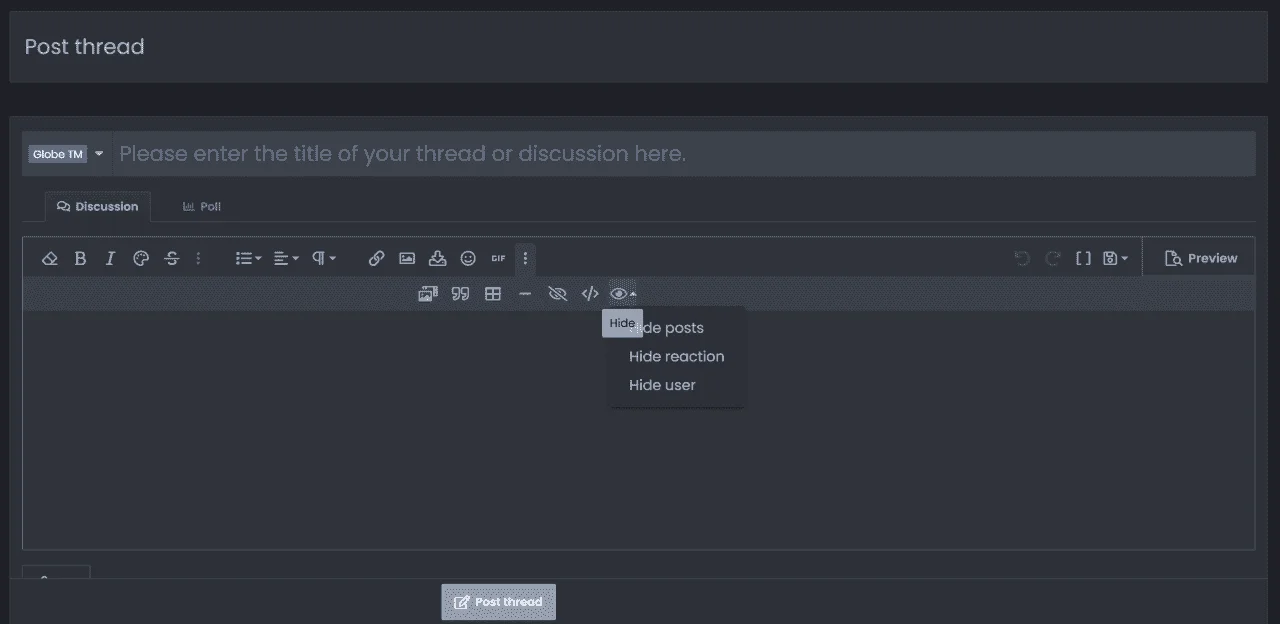Open the text alignment dropdown
This screenshot has height=624, width=1280.
point(286,258)
